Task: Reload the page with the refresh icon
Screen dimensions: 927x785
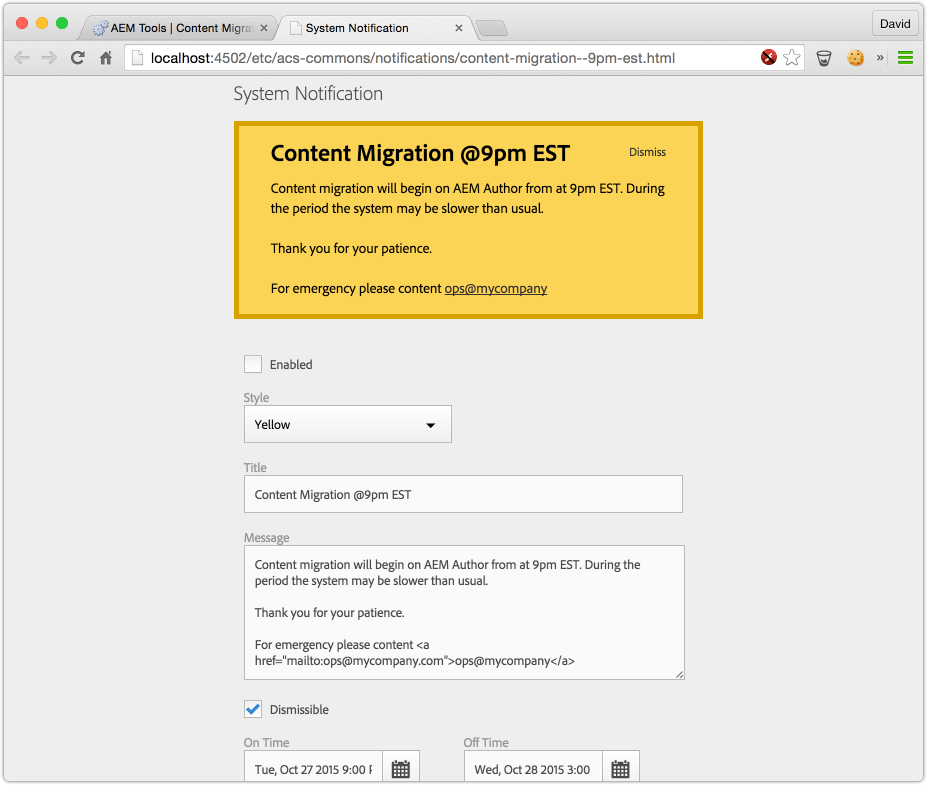Action: click(x=77, y=58)
